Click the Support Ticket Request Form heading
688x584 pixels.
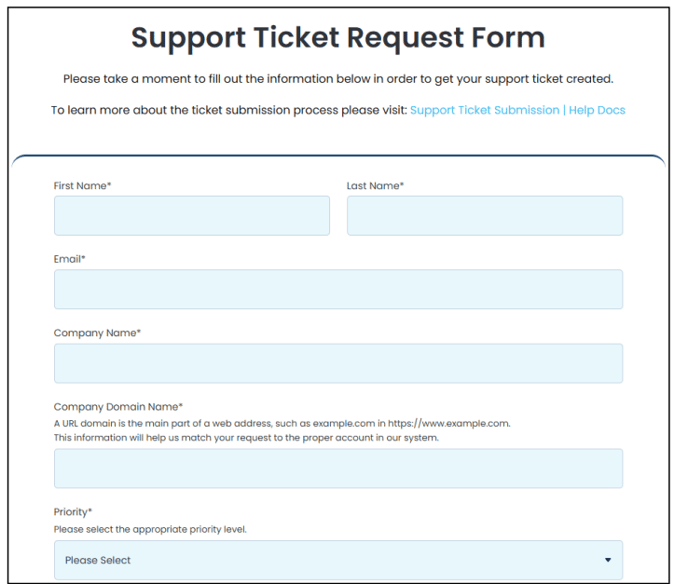click(338, 38)
